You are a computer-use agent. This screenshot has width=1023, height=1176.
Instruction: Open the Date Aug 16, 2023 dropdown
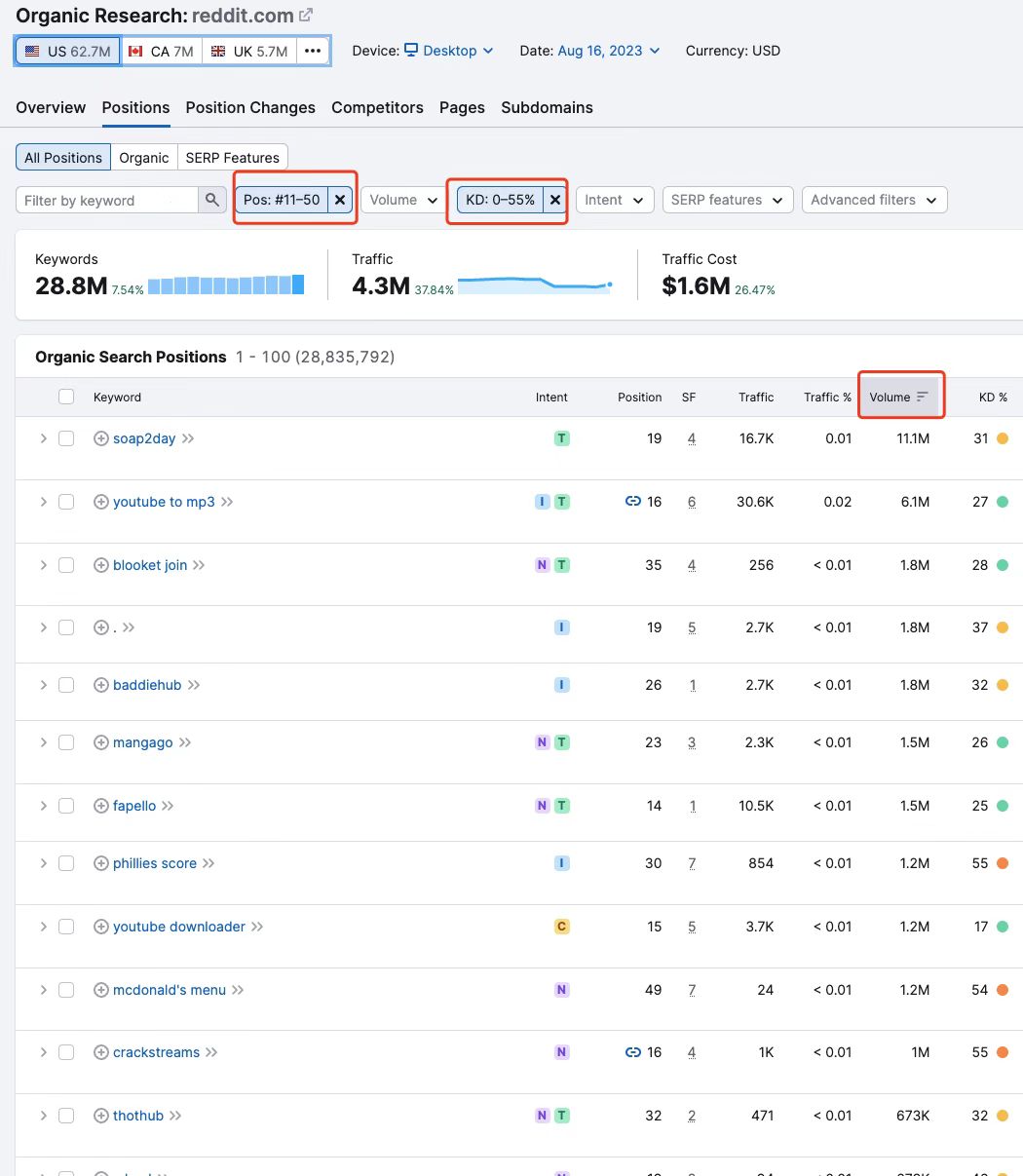tap(609, 51)
